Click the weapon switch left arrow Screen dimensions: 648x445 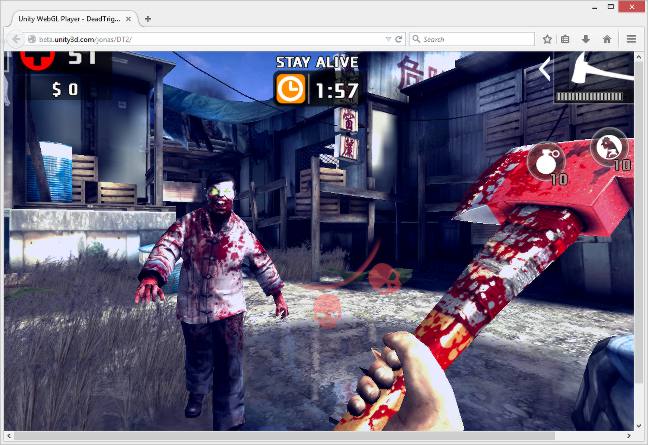tap(545, 69)
